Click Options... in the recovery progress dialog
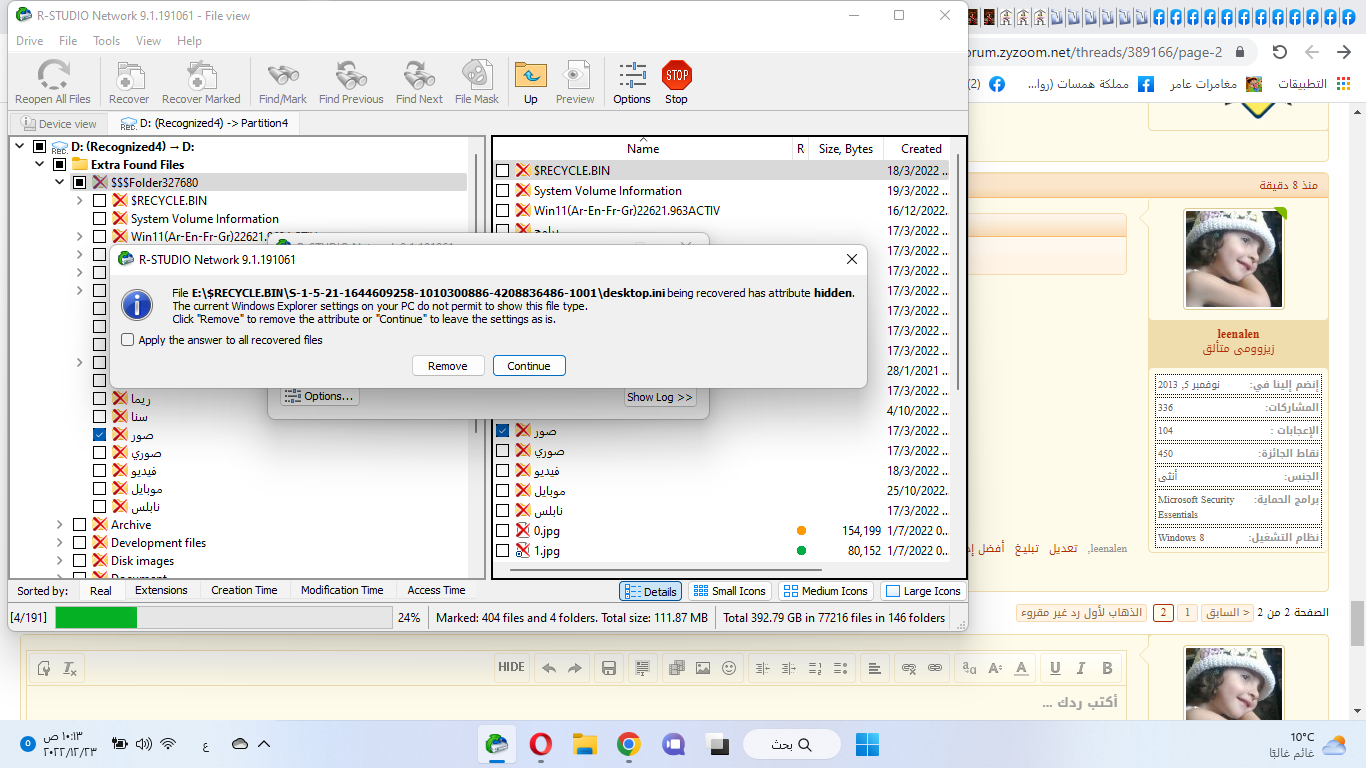Image resolution: width=1366 pixels, height=768 pixels. (x=320, y=396)
